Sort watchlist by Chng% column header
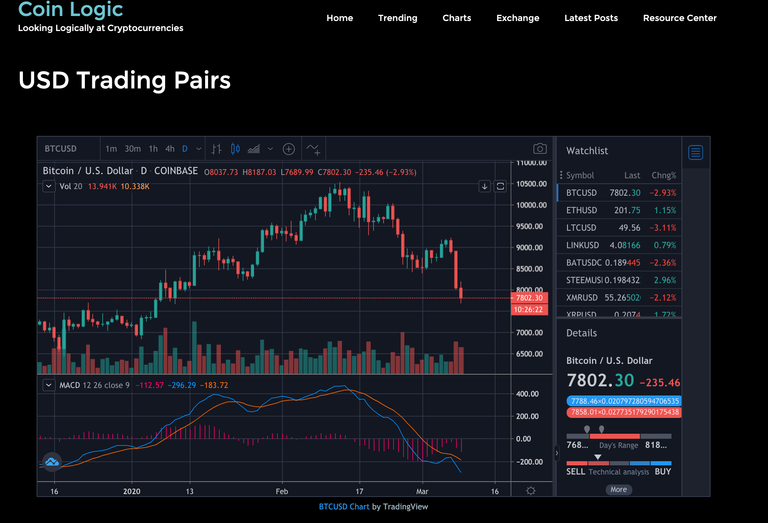 coord(664,175)
